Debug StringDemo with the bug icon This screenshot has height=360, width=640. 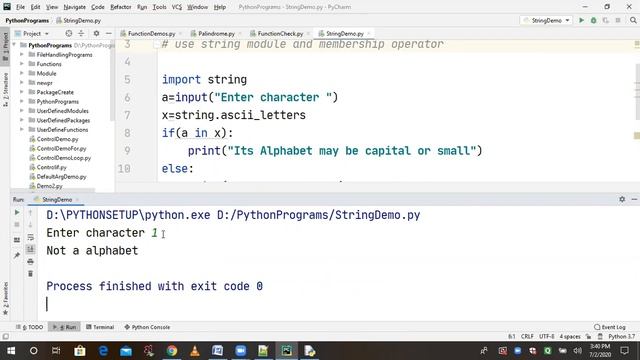(x=593, y=20)
